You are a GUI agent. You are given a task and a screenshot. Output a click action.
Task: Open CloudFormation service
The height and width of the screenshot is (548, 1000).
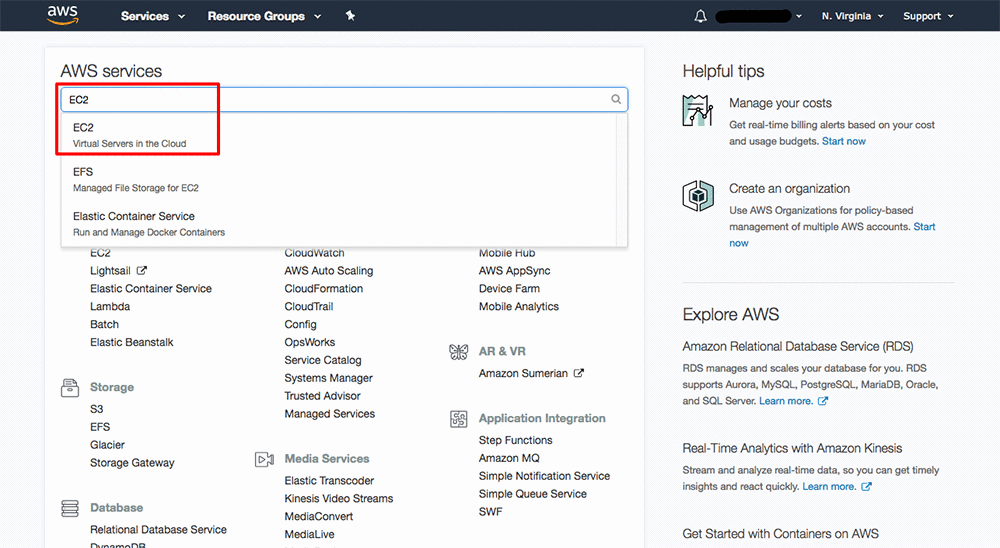click(x=323, y=288)
